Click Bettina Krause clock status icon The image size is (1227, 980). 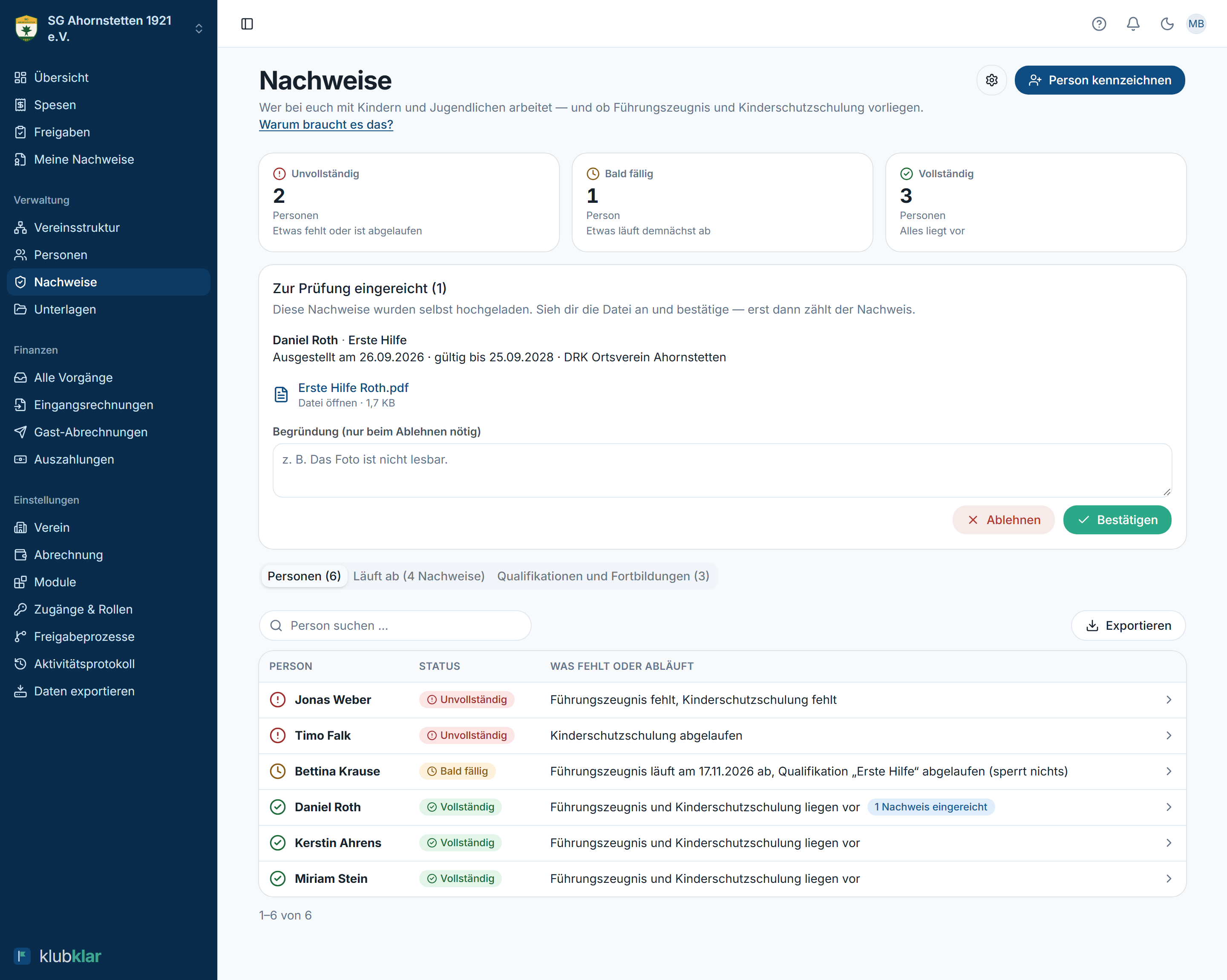278,772
